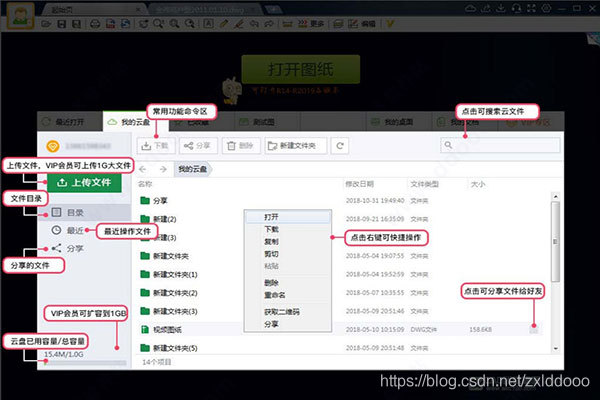Viewport: 600px width, 400px height.
Task: Select the text annotation "A" tool
Action: [208, 24]
